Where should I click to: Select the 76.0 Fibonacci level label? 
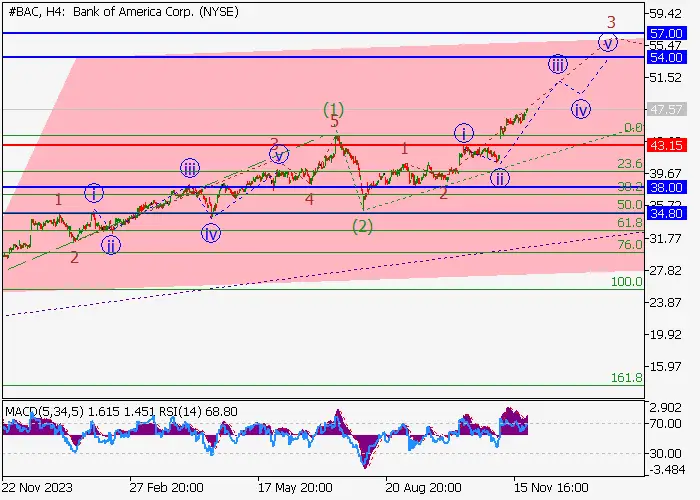point(630,245)
